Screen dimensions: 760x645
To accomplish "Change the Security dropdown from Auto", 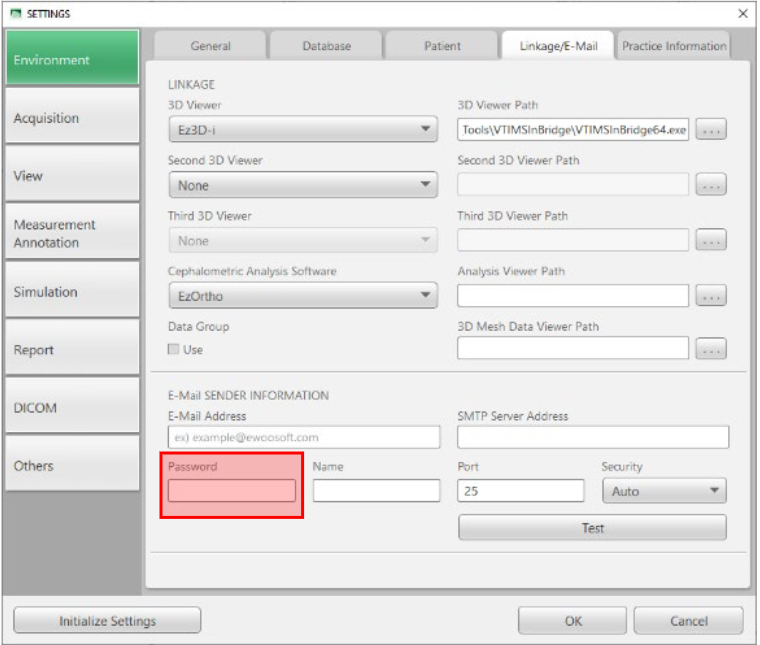I will (x=664, y=491).
